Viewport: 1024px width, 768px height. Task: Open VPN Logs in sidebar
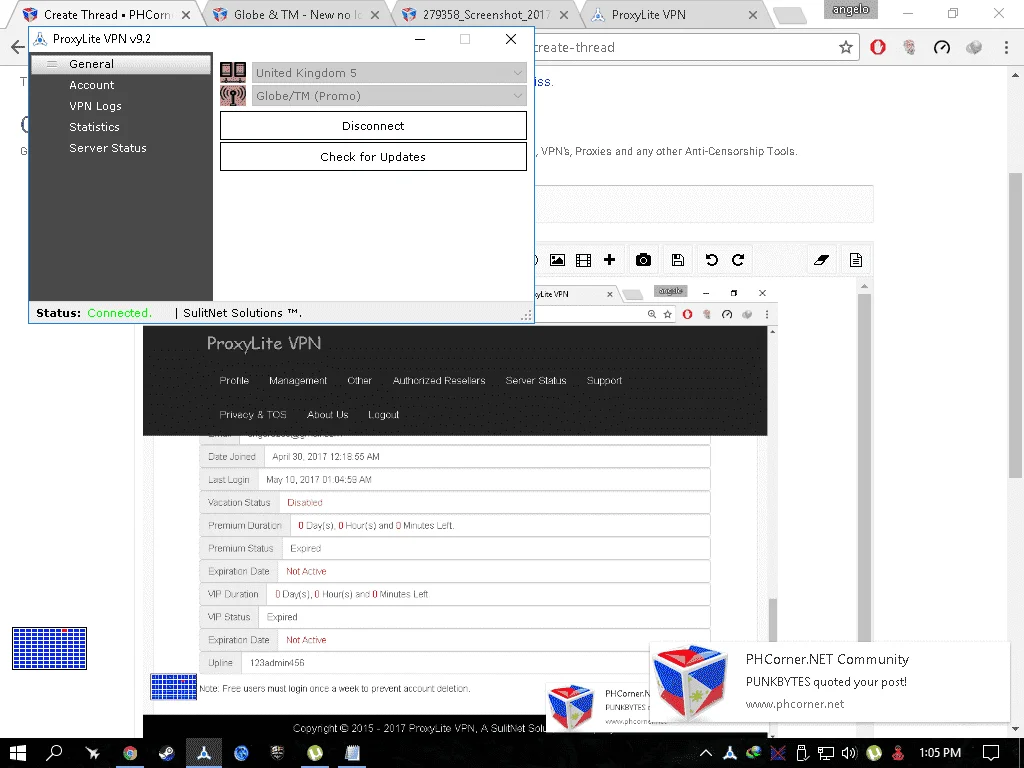click(x=95, y=106)
